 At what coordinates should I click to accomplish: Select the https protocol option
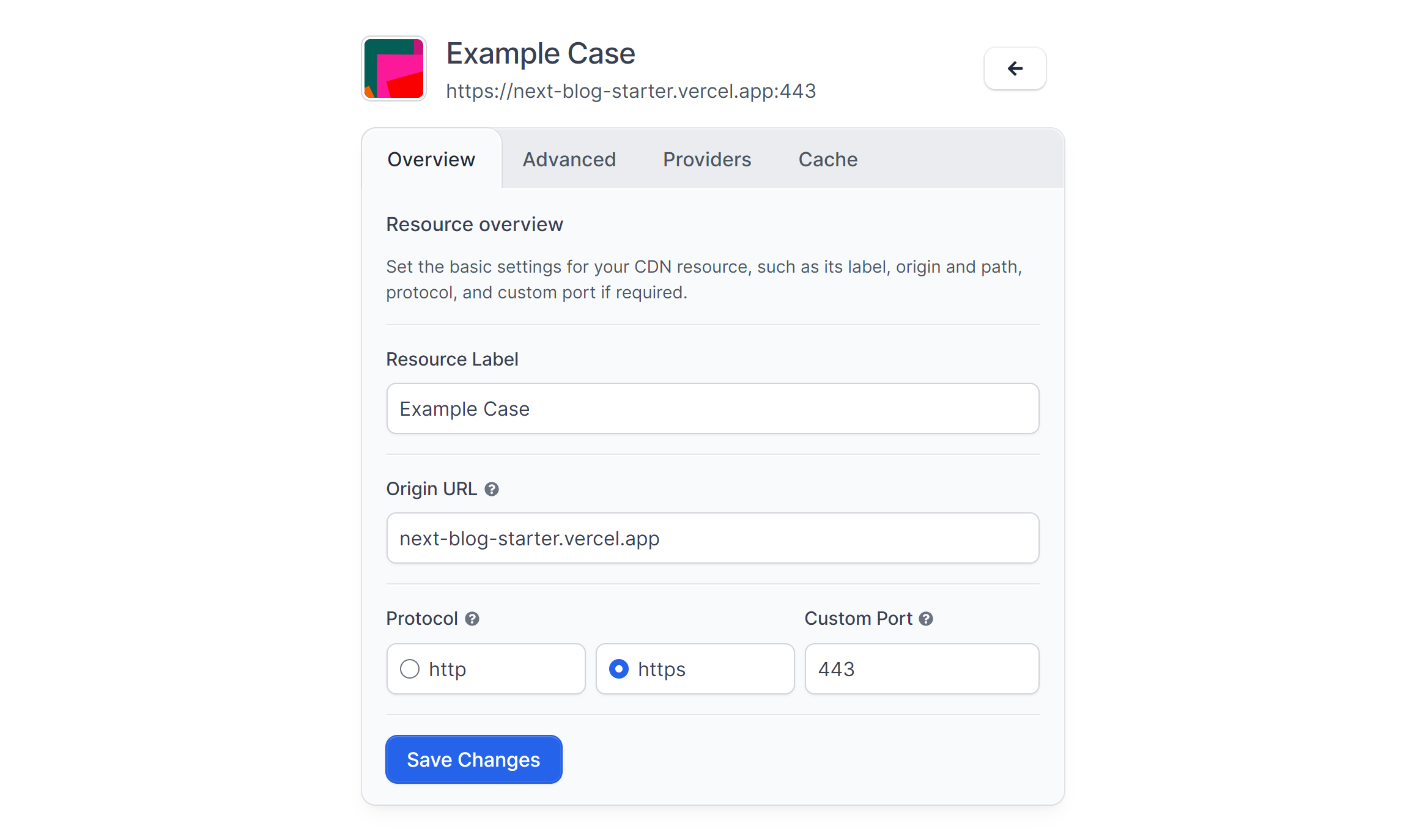pos(618,668)
